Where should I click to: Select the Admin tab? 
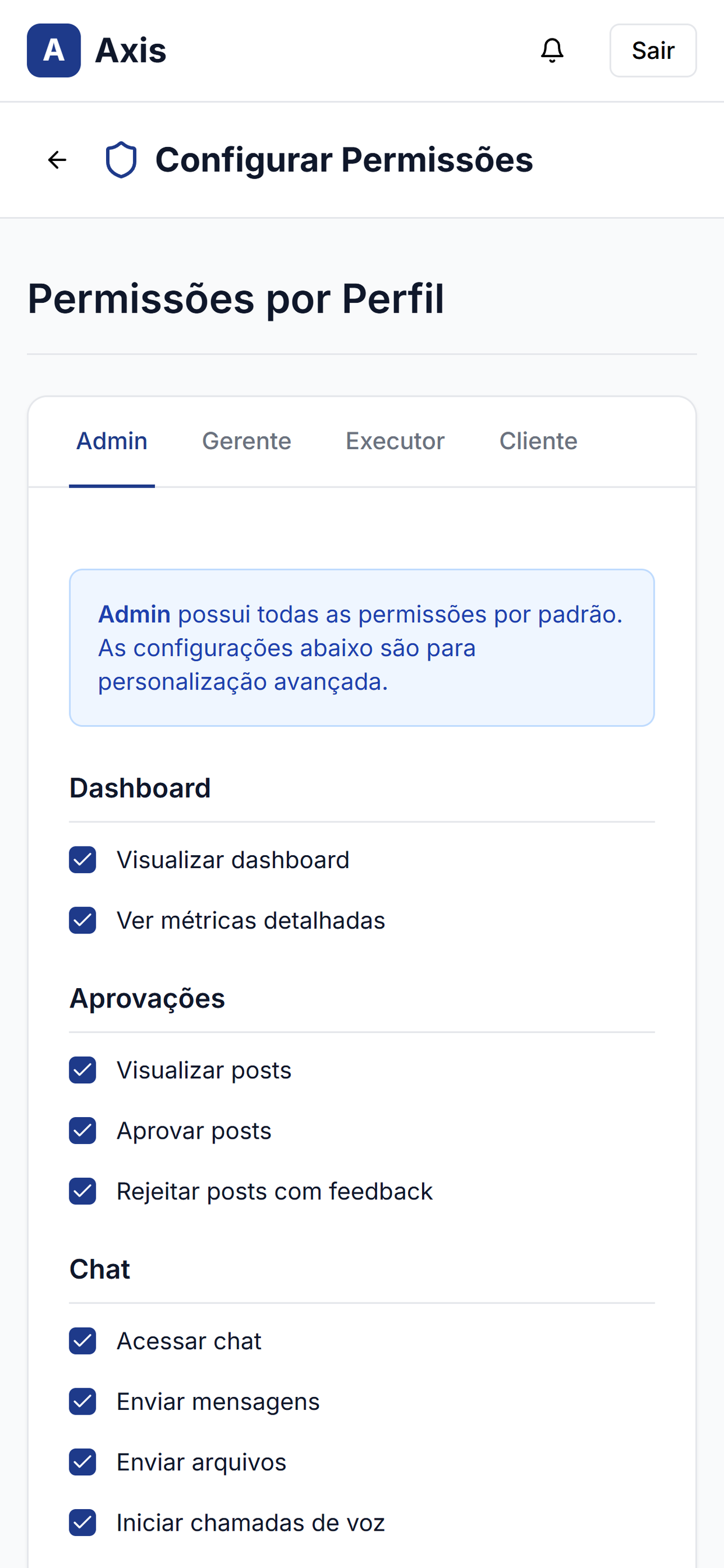pyautogui.click(x=112, y=442)
